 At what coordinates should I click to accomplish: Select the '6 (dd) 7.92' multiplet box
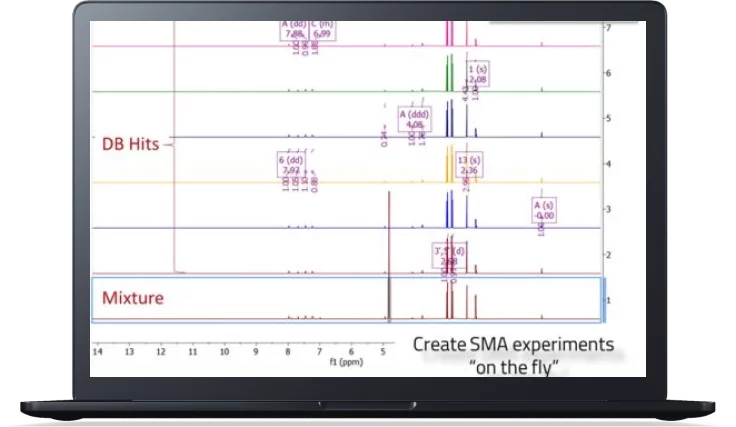point(291,165)
